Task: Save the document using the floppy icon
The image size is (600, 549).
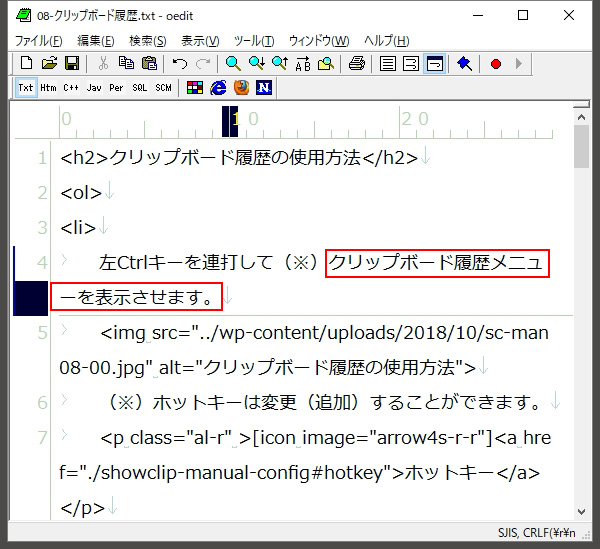Action: point(71,64)
